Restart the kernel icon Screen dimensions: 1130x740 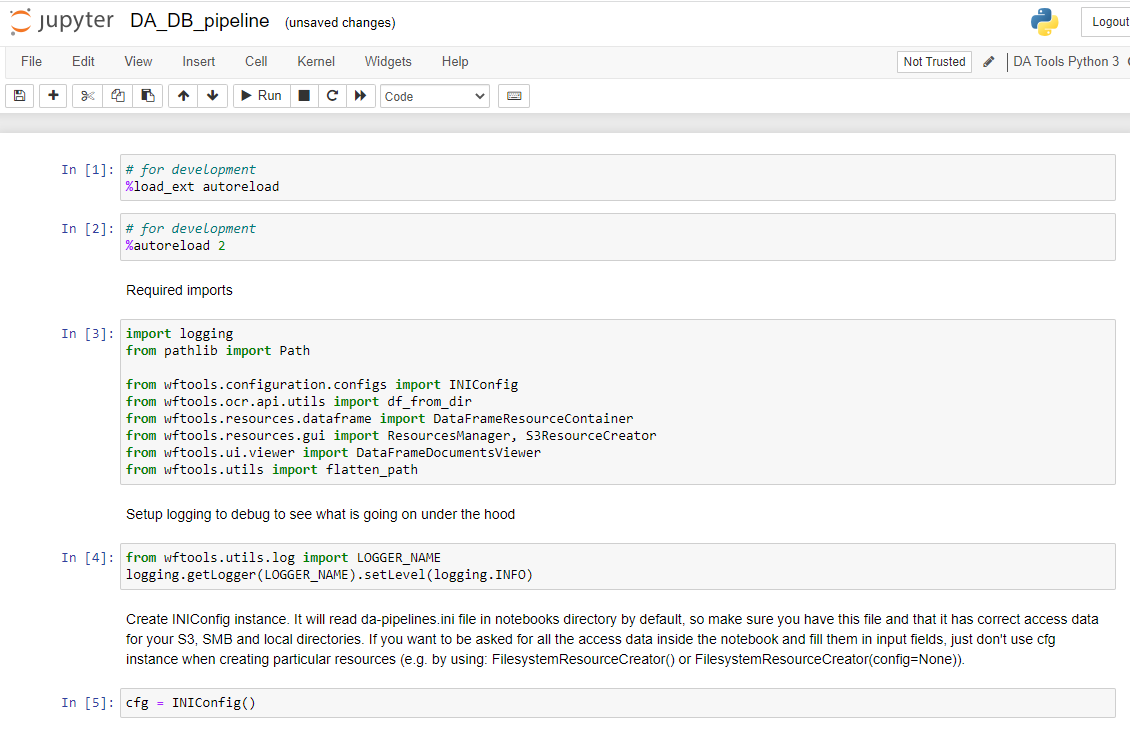[x=332, y=96]
